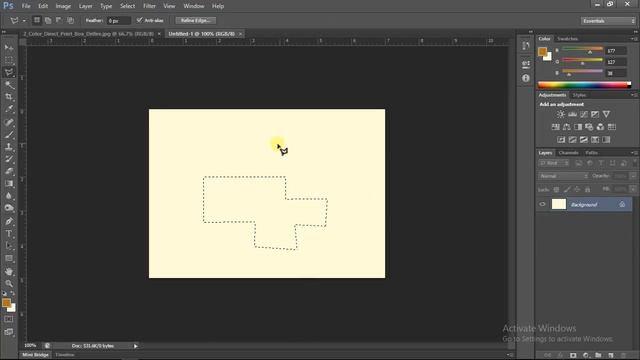Open the History panel icon
The width and height of the screenshot is (640, 360).
526,45
